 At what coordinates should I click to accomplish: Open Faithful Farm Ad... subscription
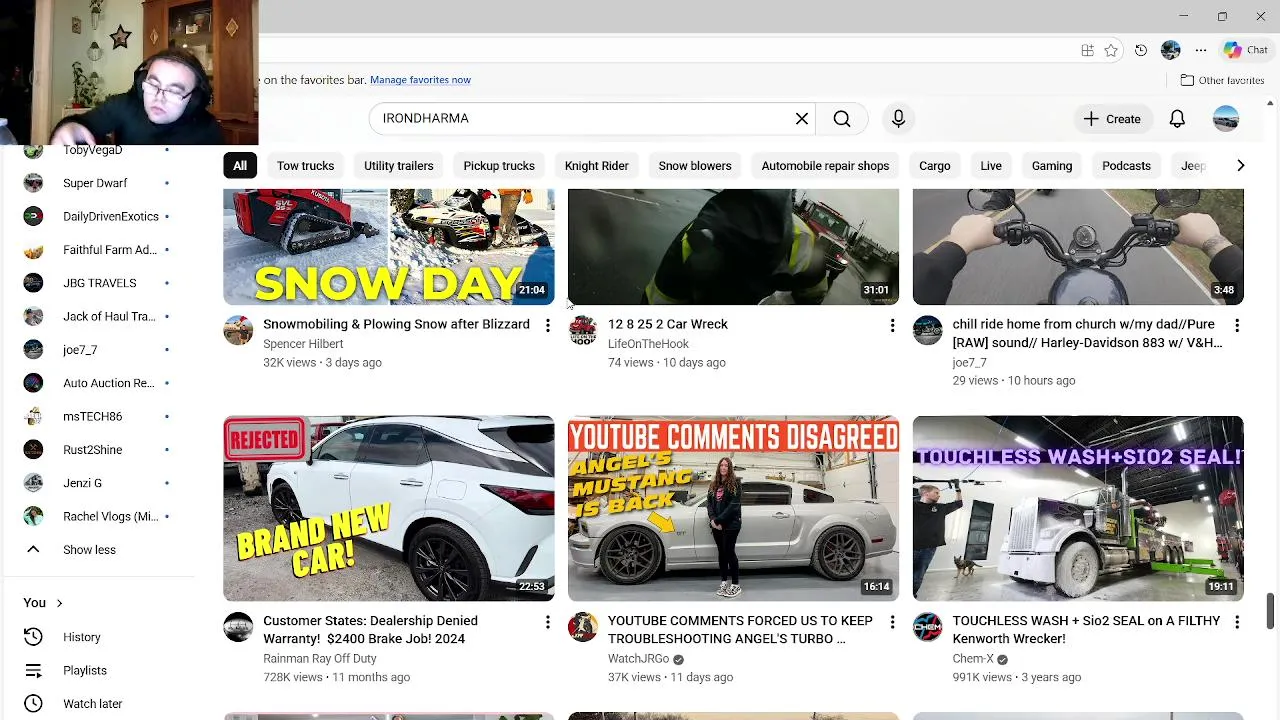[98, 250]
